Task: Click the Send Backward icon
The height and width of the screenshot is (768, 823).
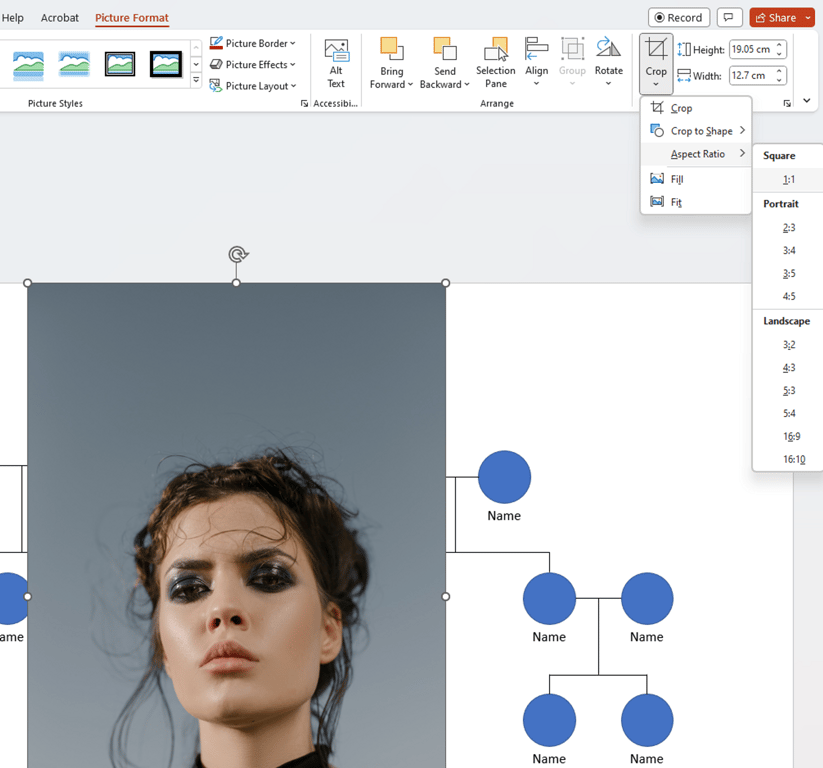Action: tap(445, 49)
